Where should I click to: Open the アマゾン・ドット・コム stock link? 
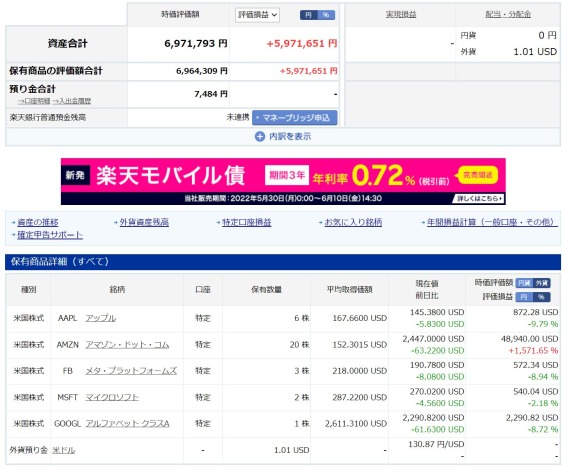pyautogui.click(x=127, y=345)
